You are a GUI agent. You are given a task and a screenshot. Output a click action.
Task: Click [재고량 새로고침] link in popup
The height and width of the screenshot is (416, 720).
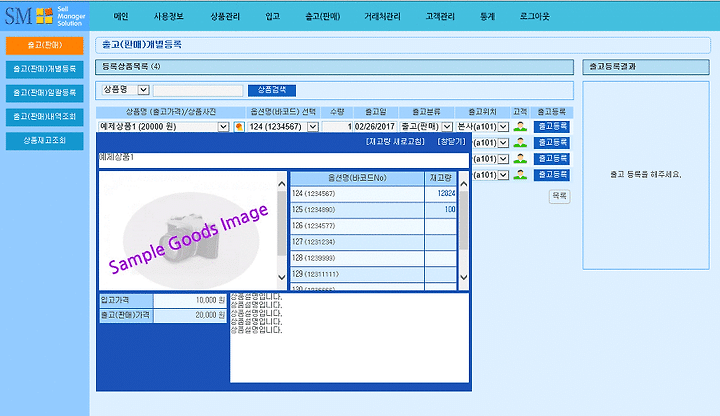tap(395, 141)
